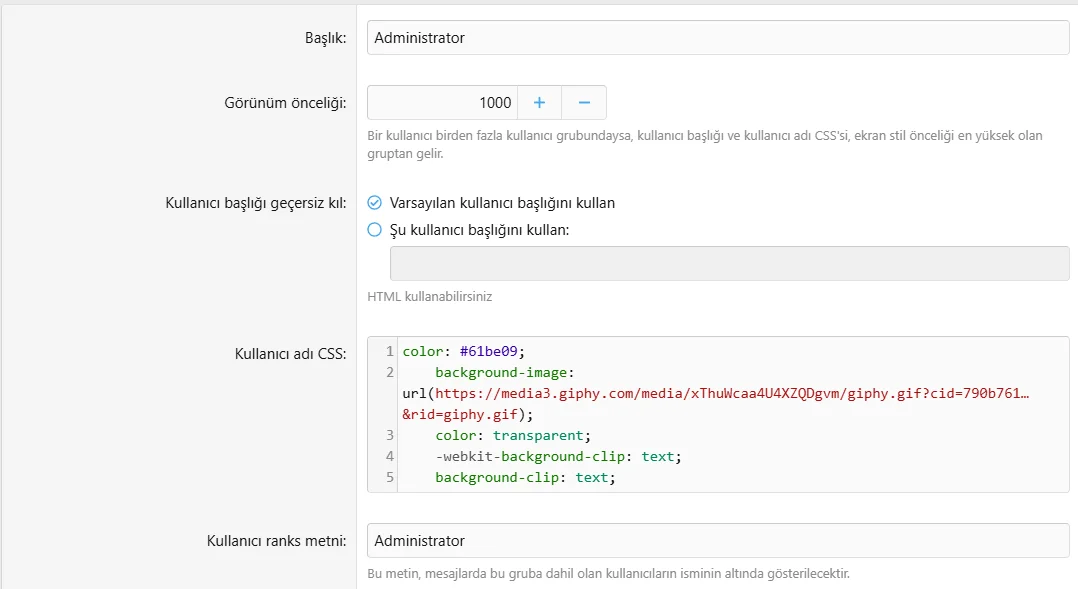Choose the 'Şu kullanıcı başlığını kullan' radio option
Image resolution: width=1078 pixels, height=589 pixels.
pyautogui.click(x=375, y=230)
